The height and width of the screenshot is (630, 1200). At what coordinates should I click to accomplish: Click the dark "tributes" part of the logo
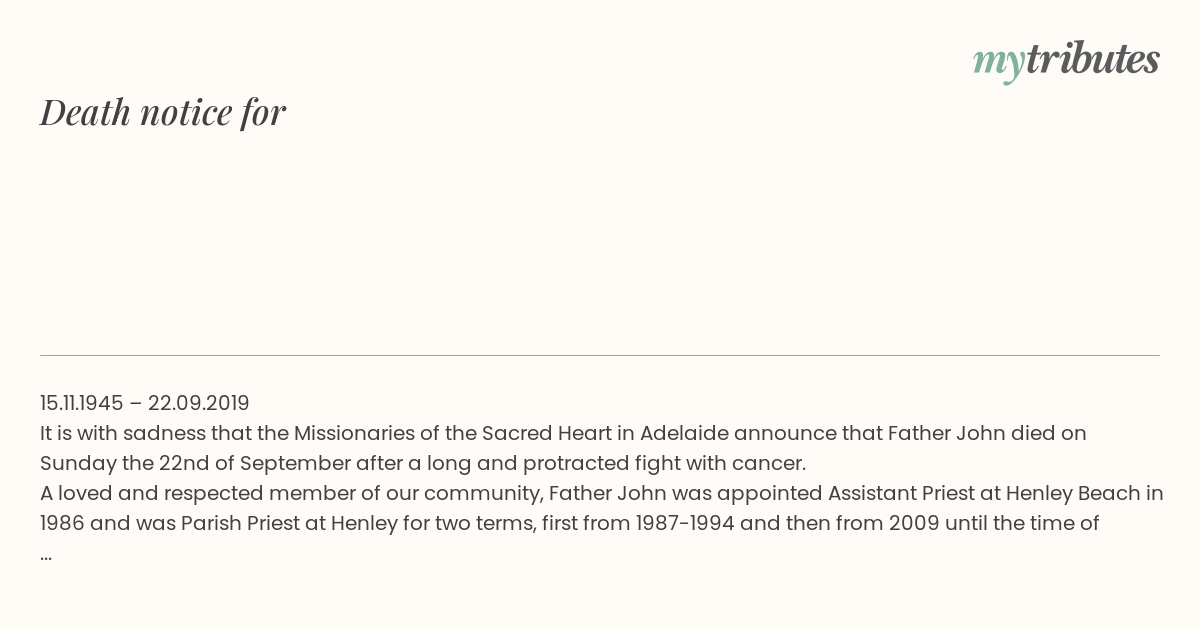[x=1092, y=59]
